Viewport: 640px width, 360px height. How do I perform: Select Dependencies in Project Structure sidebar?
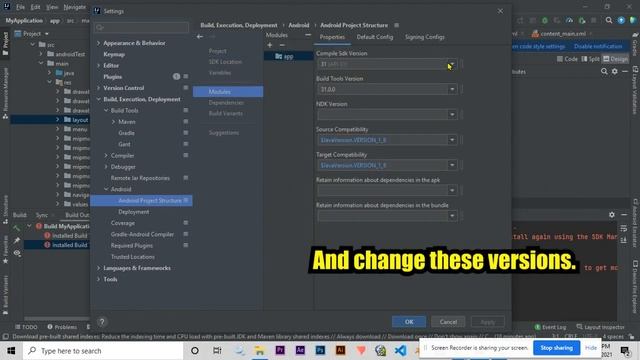coord(226,103)
